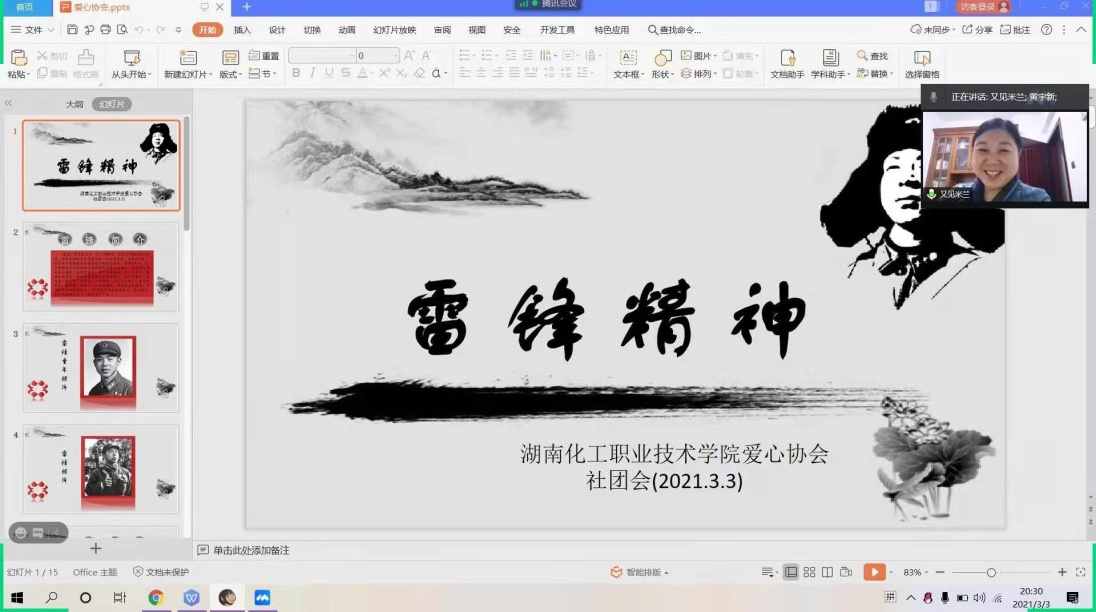This screenshot has height=612, width=1096.
Task: Click the zoom slider in status bar
Action: (x=991, y=572)
